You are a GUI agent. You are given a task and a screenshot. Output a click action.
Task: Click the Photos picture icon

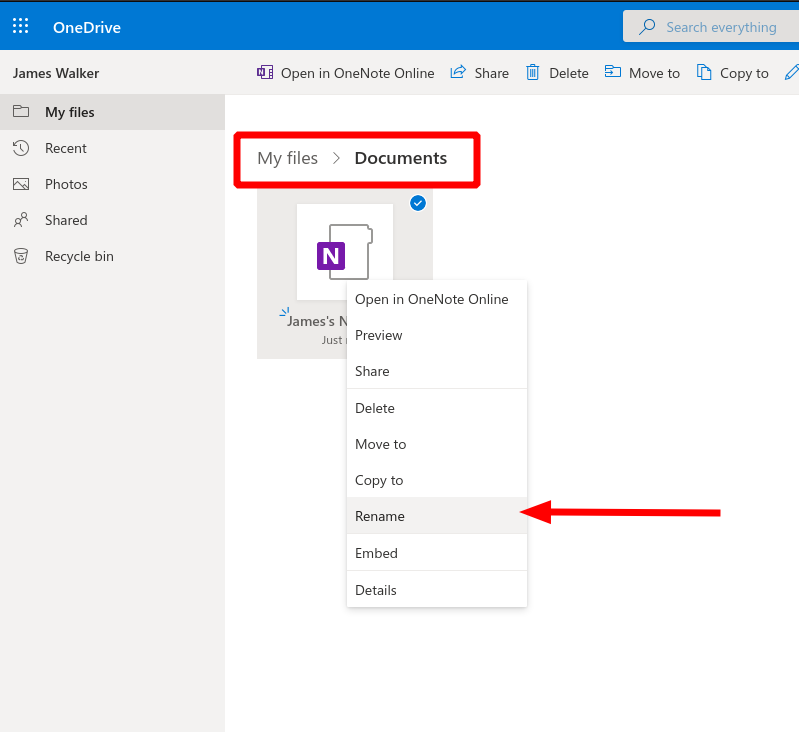pyautogui.click(x=21, y=184)
